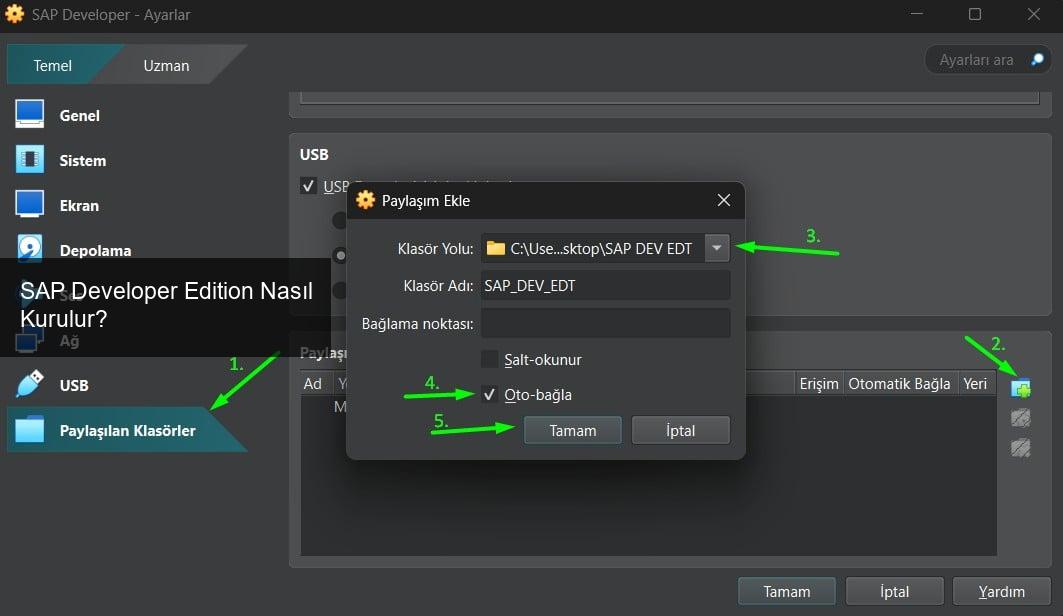1063x616 pixels.
Task: Enable the Salt-okunur checkbox
Action: (x=489, y=359)
